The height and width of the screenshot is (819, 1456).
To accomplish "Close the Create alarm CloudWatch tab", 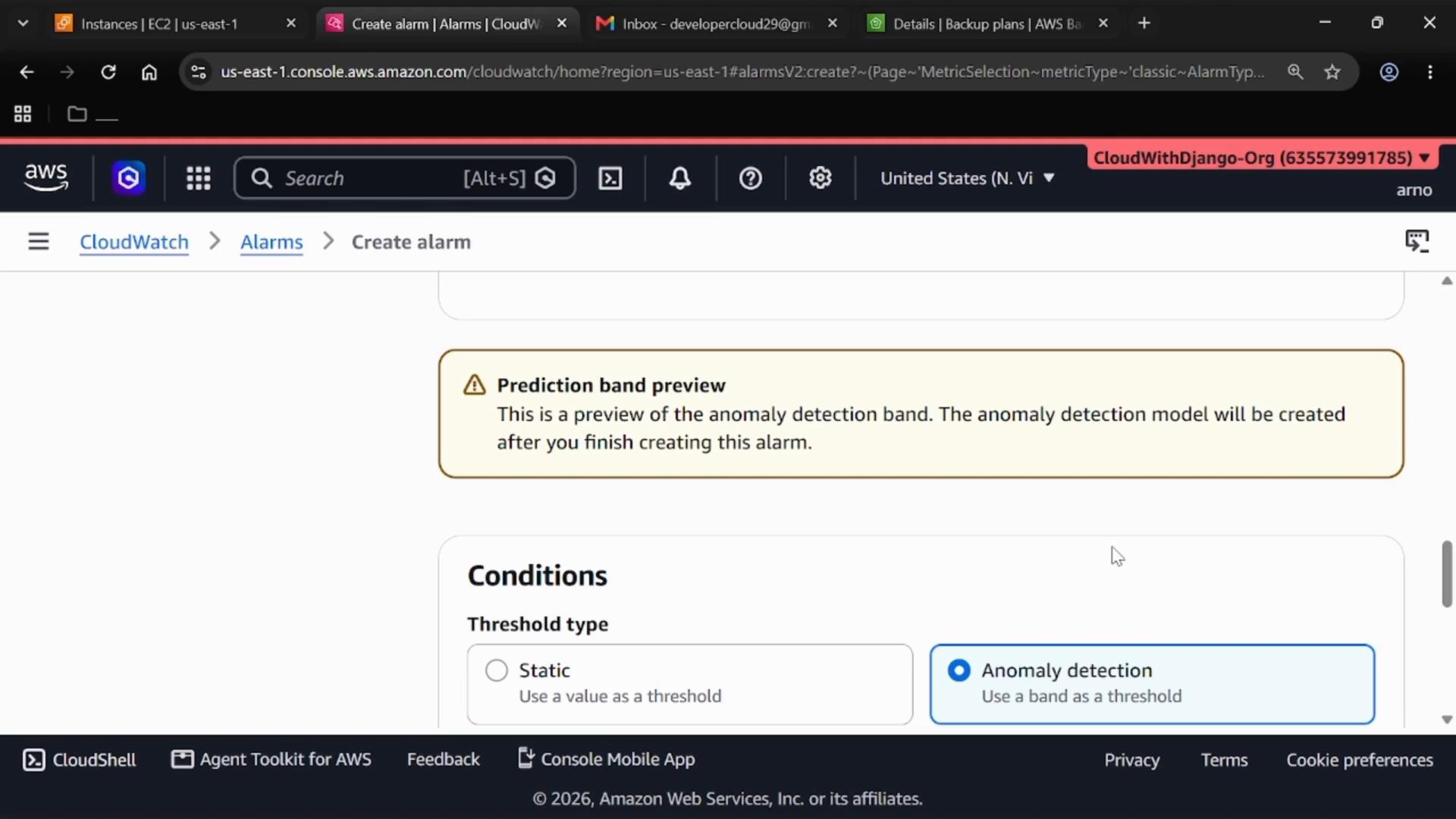I will pyautogui.click(x=562, y=24).
